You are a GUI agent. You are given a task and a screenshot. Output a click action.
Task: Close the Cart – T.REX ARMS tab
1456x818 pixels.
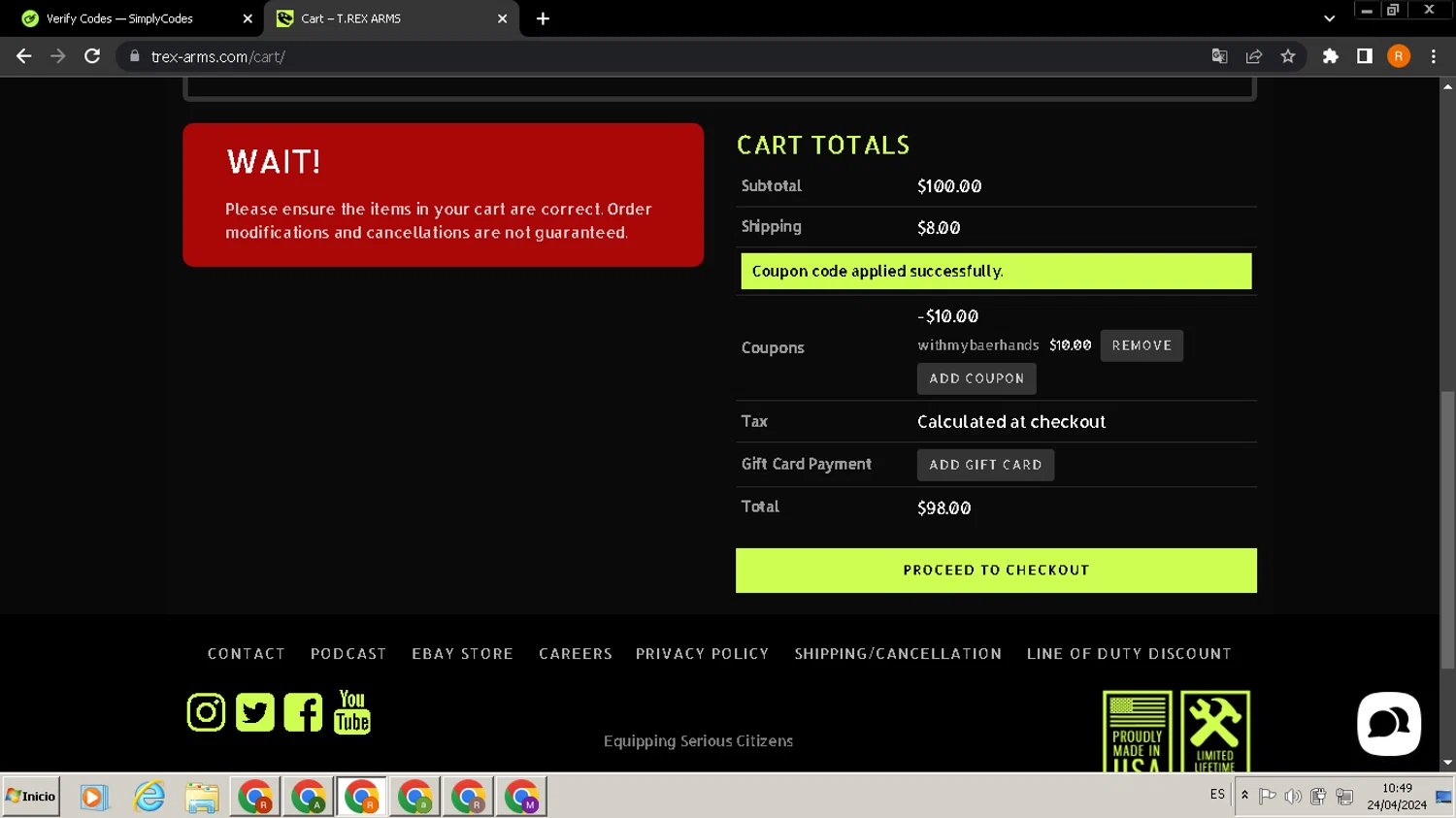[502, 18]
